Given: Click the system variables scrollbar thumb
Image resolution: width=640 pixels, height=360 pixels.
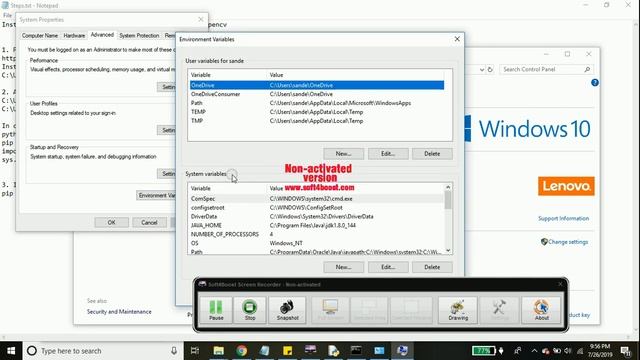Looking at the screenshot, I should pos(448,200).
